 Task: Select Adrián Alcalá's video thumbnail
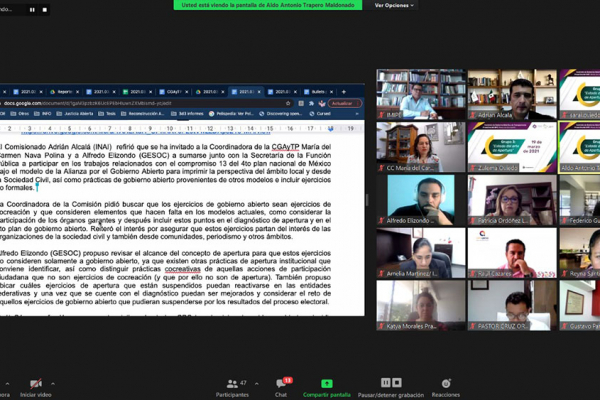[512, 94]
